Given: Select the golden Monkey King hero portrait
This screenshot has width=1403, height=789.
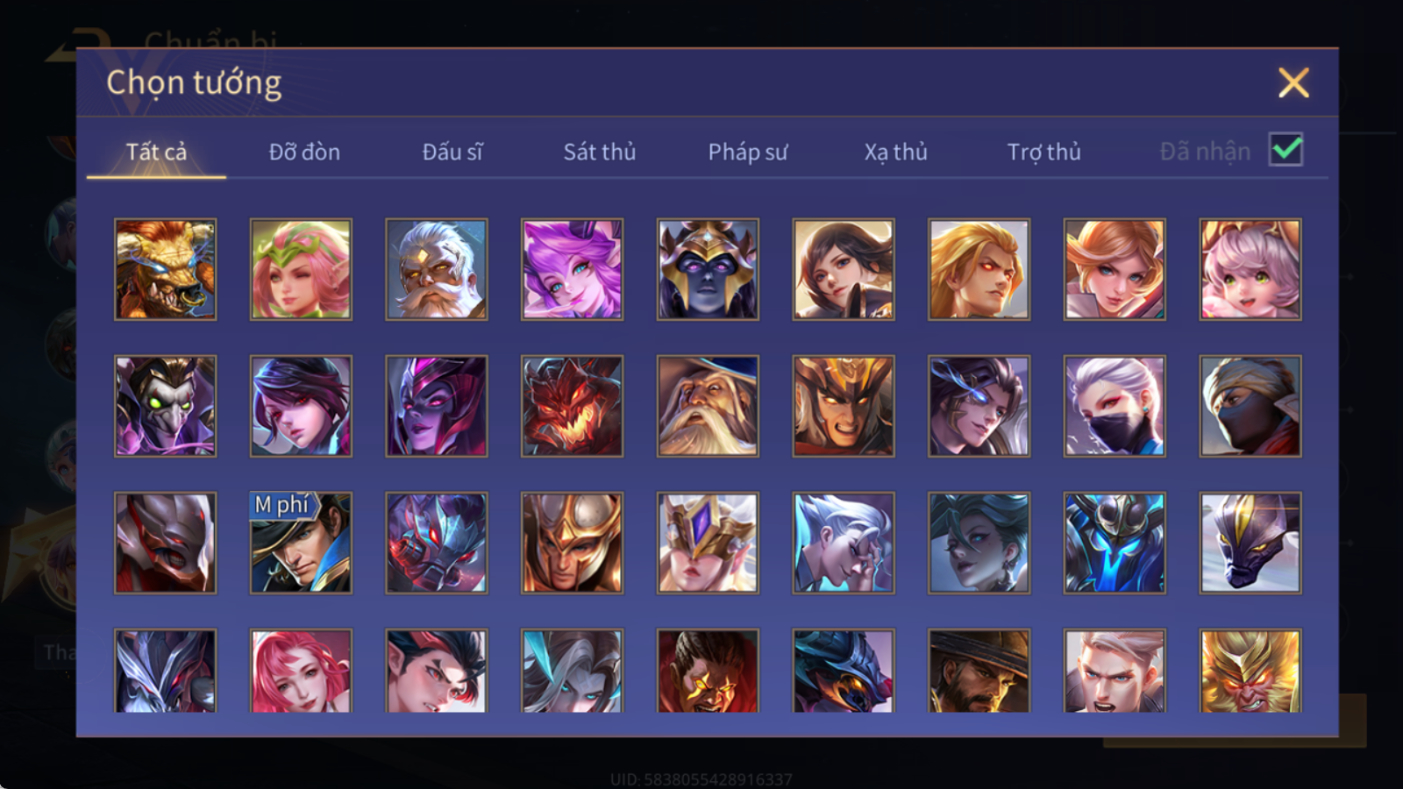Looking at the screenshot, I should 1250,671.
